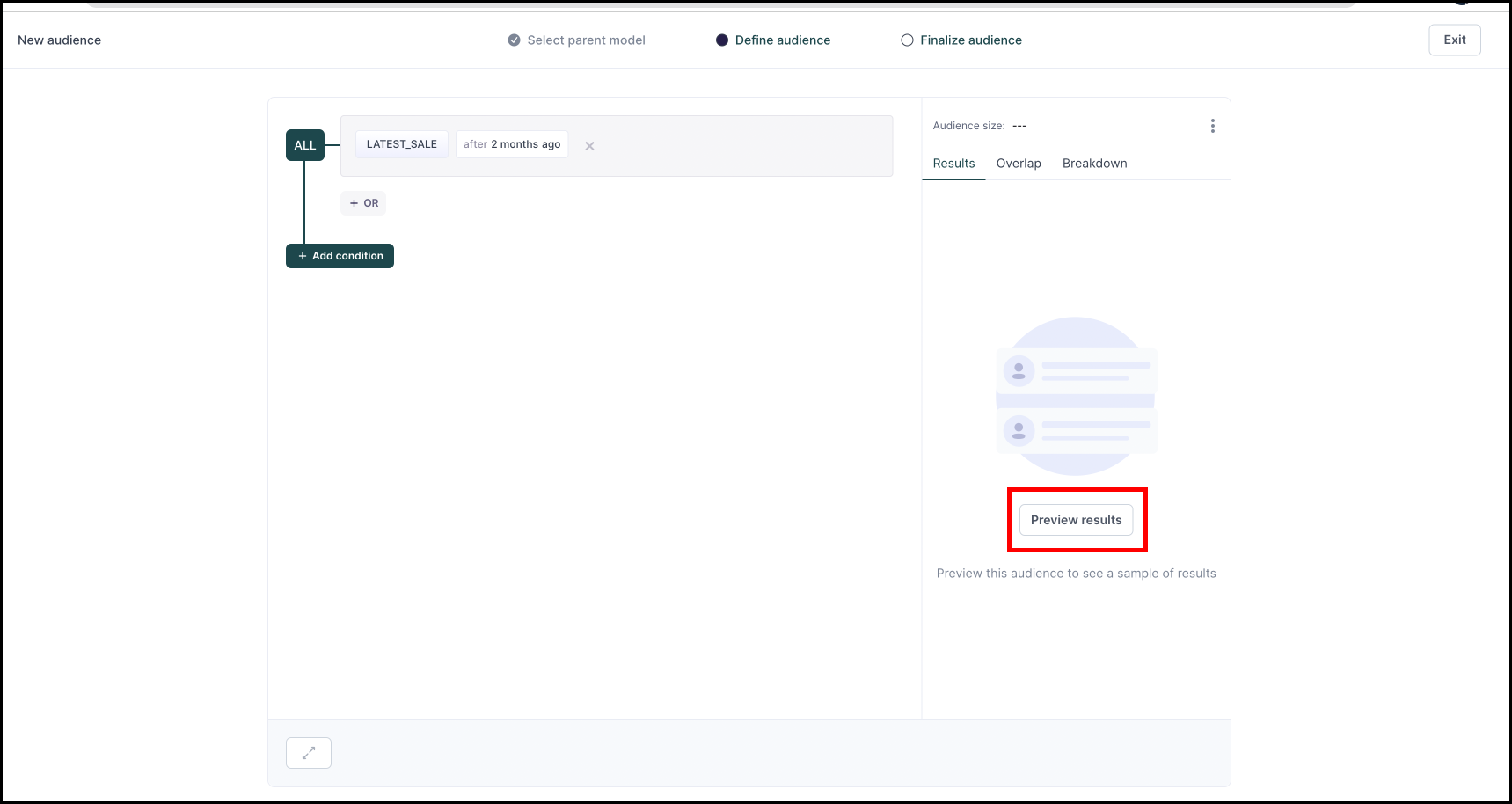The image size is (1512, 804).
Task: Click the + OR button
Action: pos(363,203)
